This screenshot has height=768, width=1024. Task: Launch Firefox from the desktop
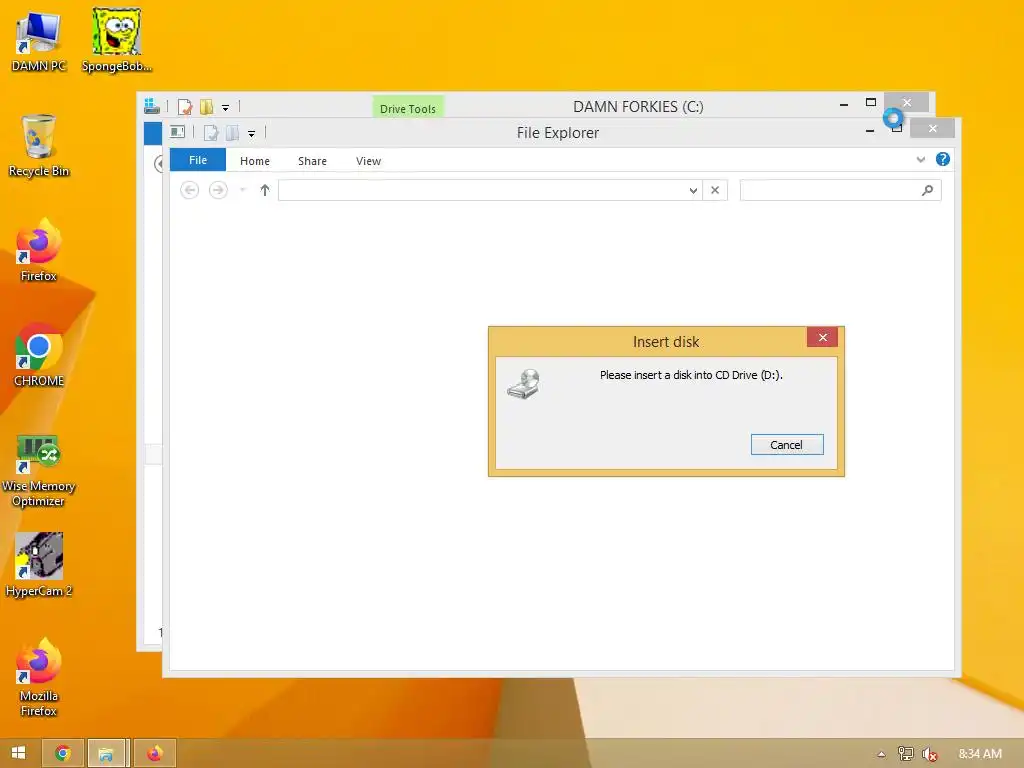[39, 251]
